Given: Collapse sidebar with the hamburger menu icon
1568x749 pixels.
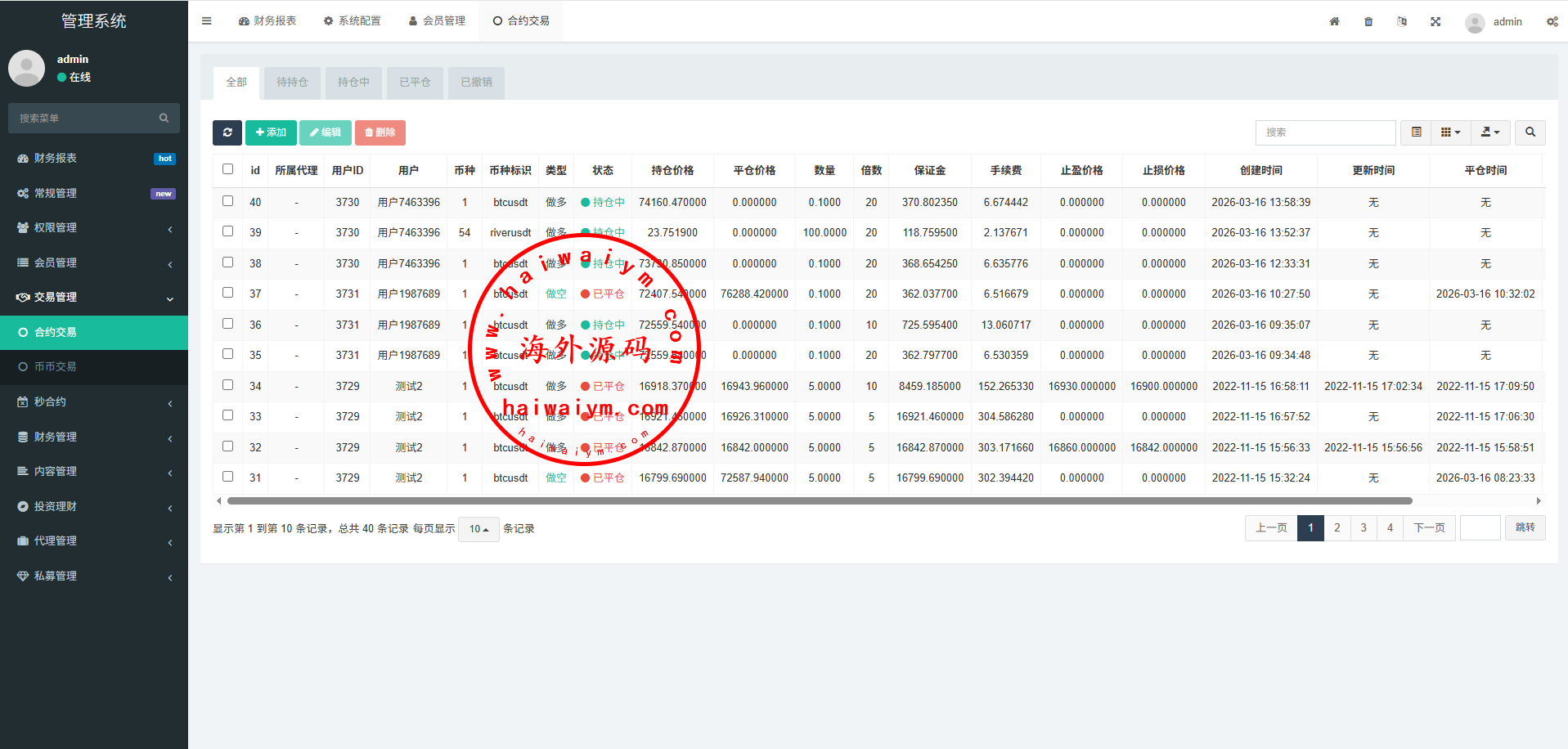Looking at the screenshot, I should point(207,21).
